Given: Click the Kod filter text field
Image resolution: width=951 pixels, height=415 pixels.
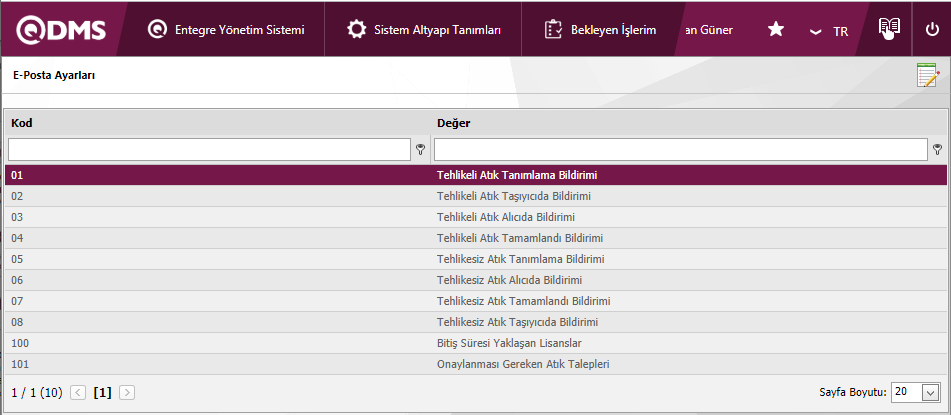Looking at the screenshot, I should coord(209,150).
